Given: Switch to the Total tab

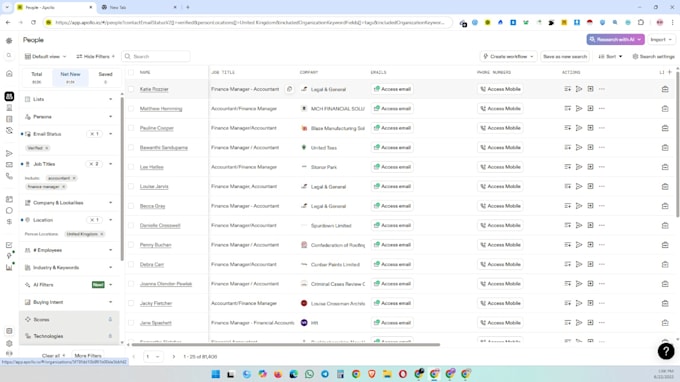Looking at the screenshot, I should tap(36, 77).
